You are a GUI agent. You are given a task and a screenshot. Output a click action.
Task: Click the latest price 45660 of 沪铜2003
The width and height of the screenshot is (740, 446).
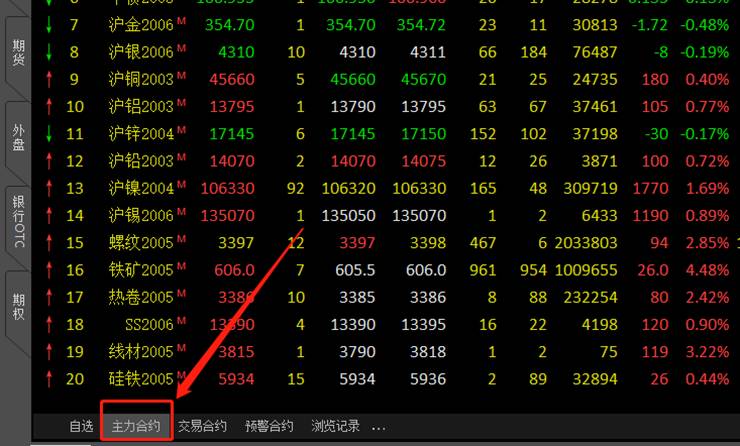(x=232, y=79)
